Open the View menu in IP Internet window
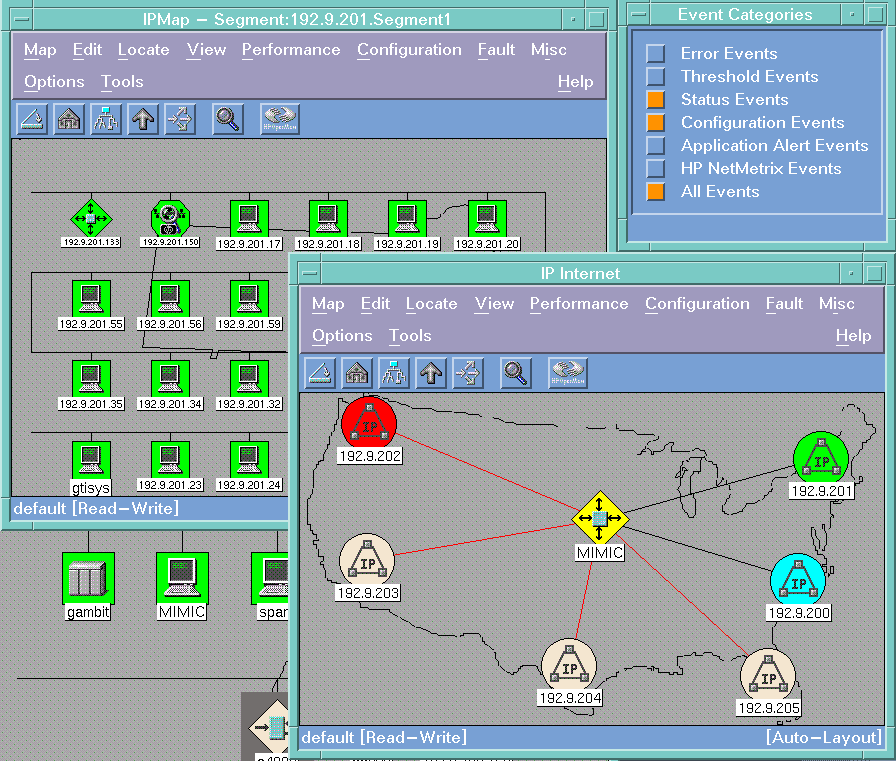 pos(494,303)
